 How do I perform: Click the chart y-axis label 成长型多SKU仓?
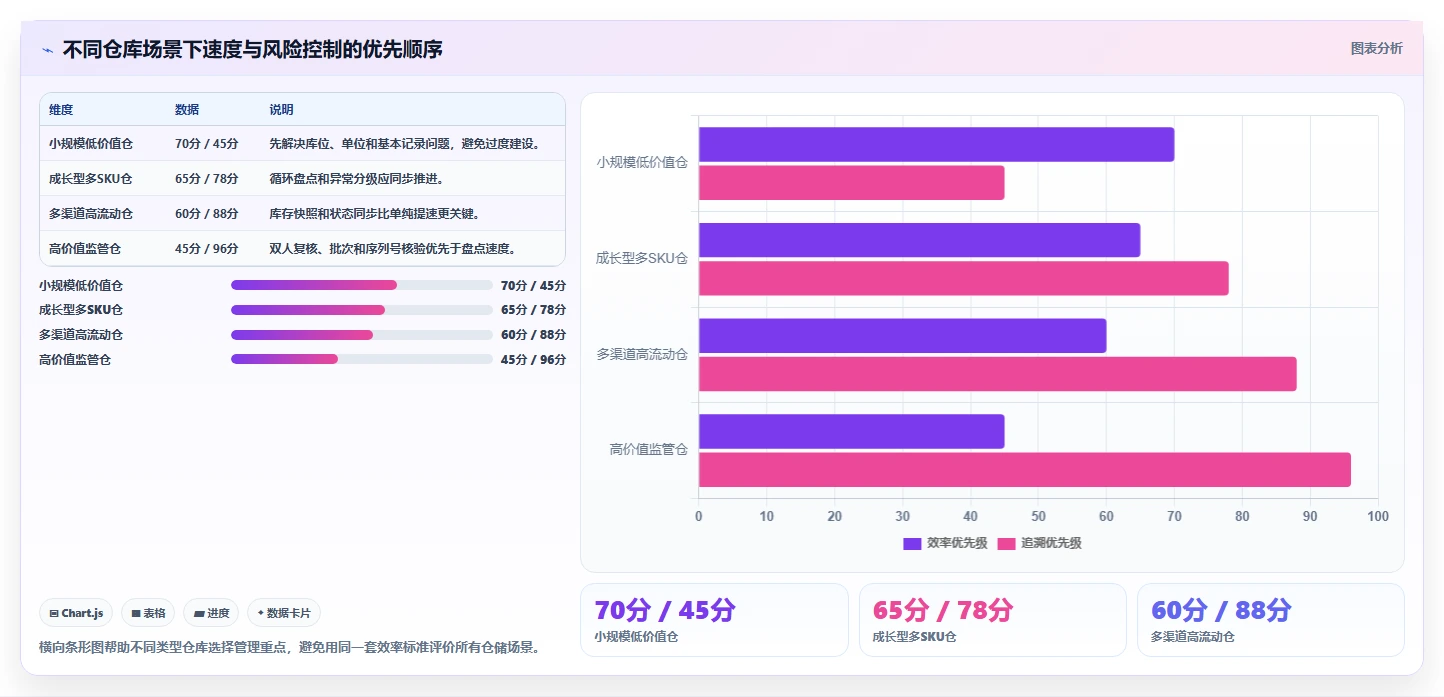click(642, 258)
